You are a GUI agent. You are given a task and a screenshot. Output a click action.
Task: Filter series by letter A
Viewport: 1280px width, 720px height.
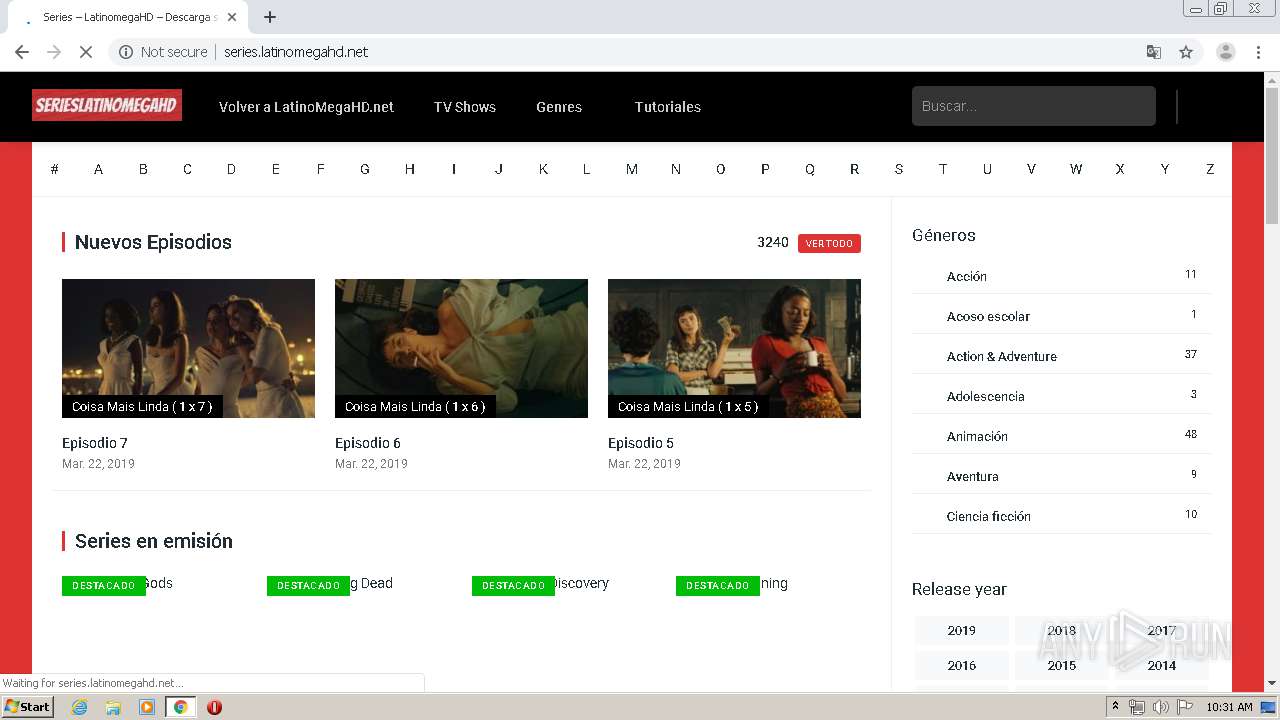coord(98,169)
